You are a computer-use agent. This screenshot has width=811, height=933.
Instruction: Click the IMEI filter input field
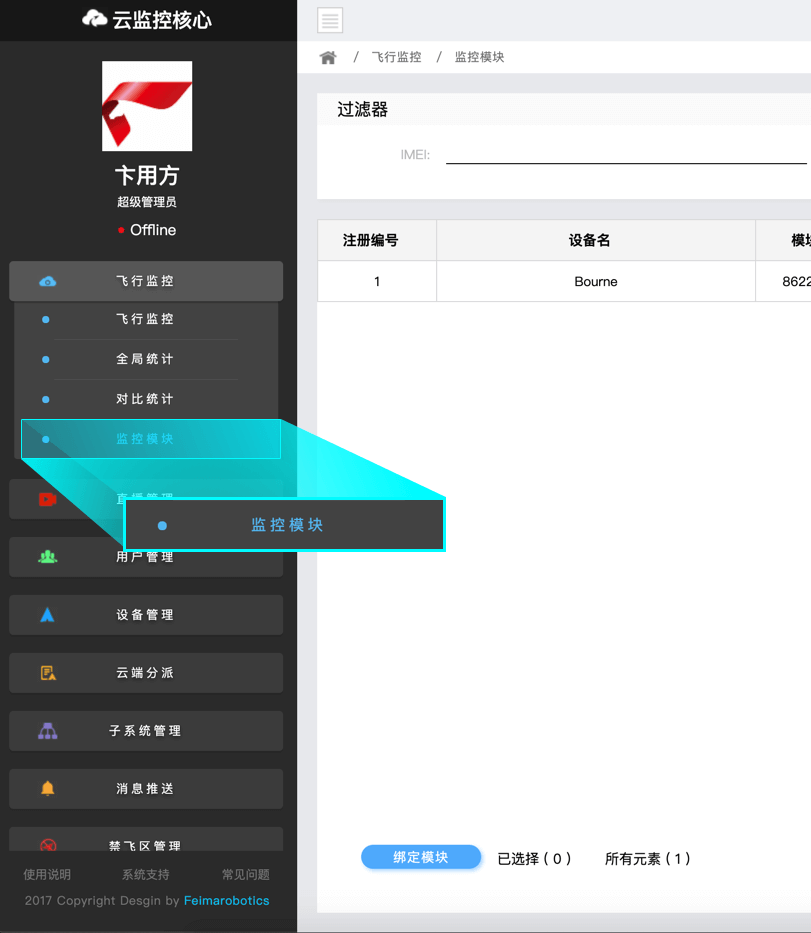click(628, 155)
